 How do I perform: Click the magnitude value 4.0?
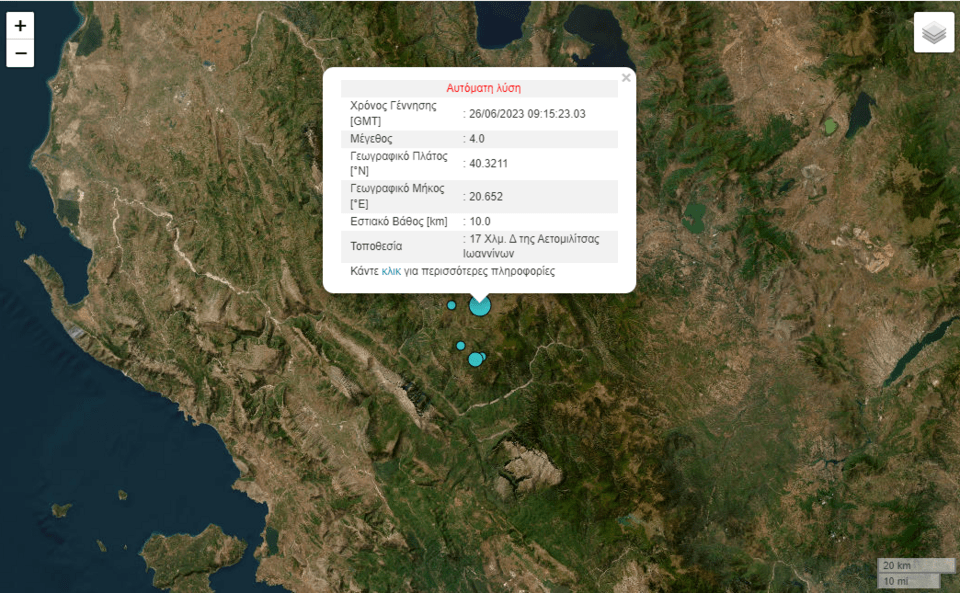(477, 139)
